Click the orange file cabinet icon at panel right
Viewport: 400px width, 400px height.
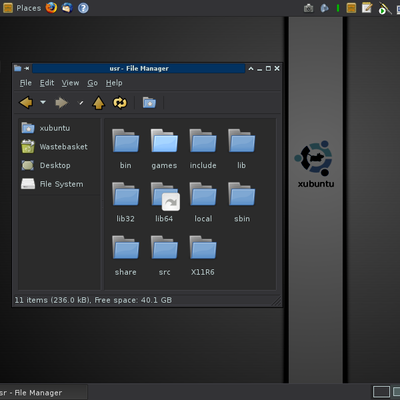[x=351, y=8]
